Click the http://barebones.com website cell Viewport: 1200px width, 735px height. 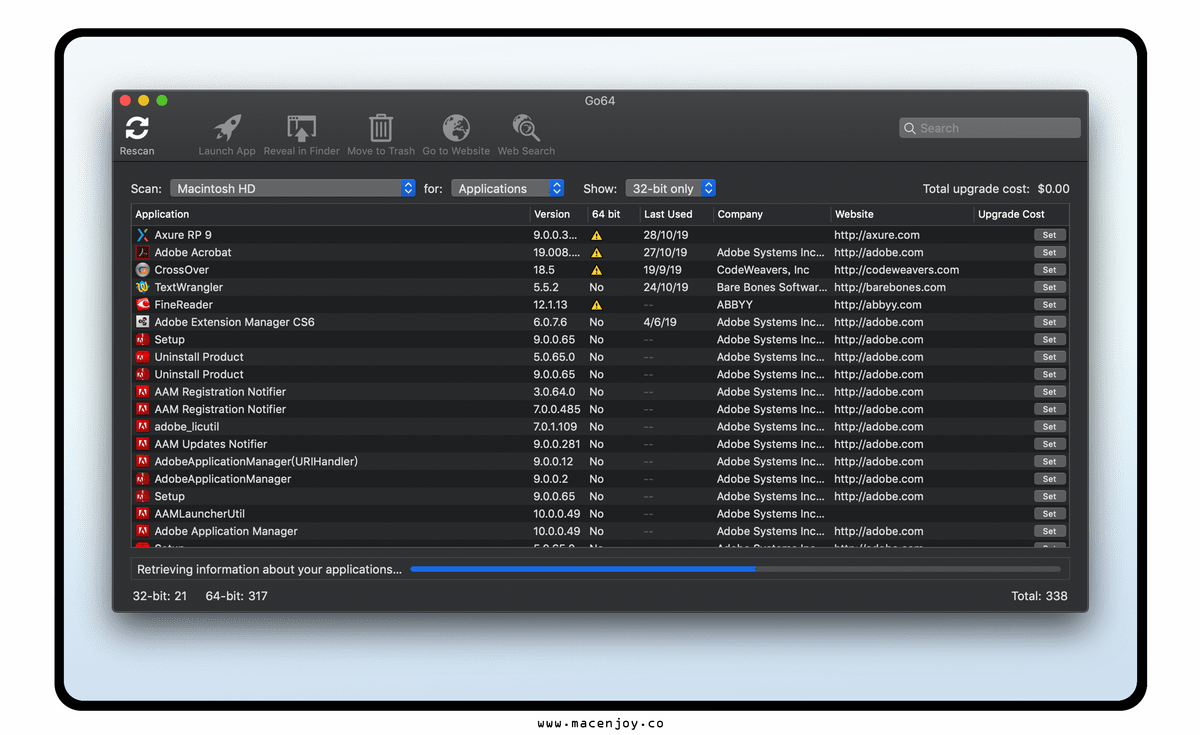pyautogui.click(x=890, y=287)
